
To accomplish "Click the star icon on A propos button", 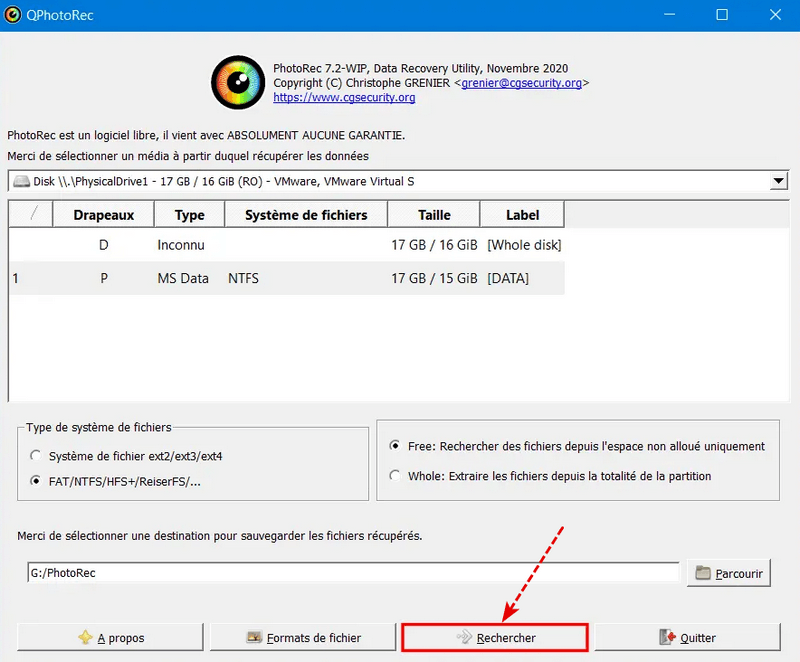I will 85,637.
